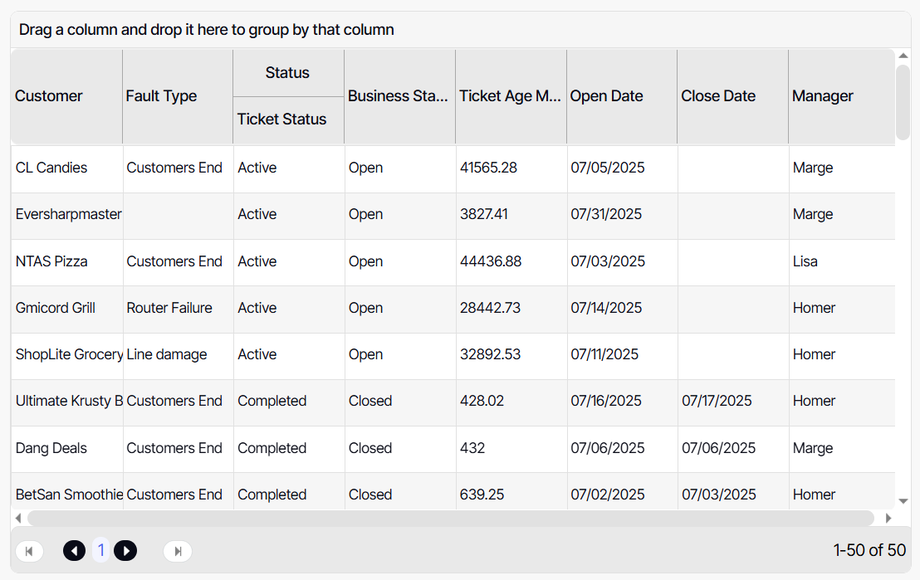Click the horizontal scrollbar track

(450, 518)
